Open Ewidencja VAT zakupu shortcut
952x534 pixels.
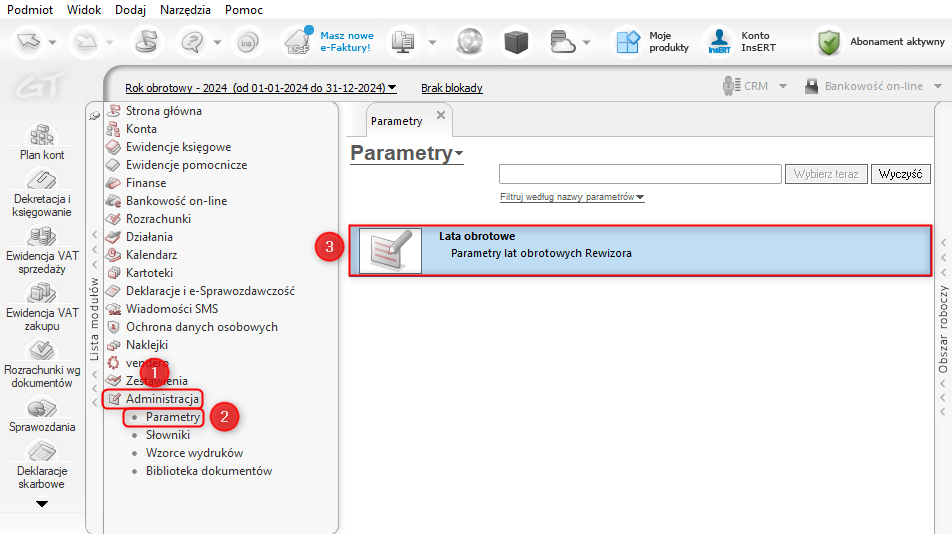tap(42, 307)
